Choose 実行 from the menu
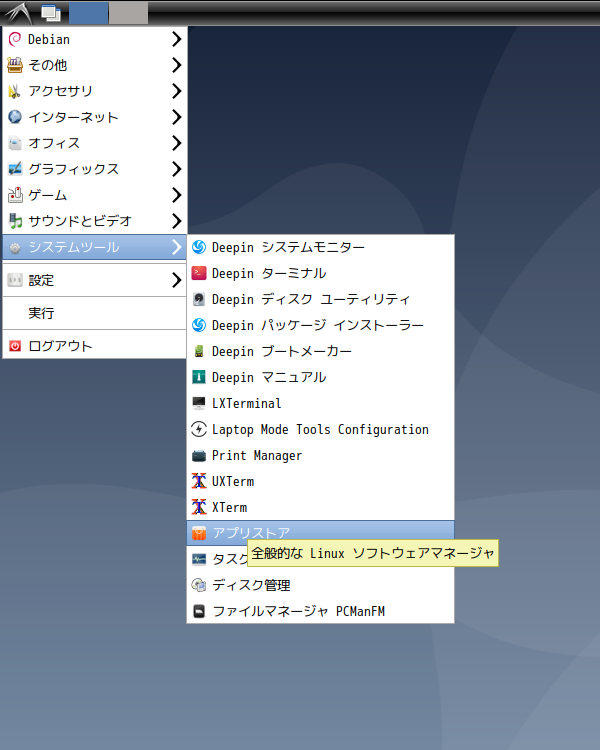 [95, 313]
